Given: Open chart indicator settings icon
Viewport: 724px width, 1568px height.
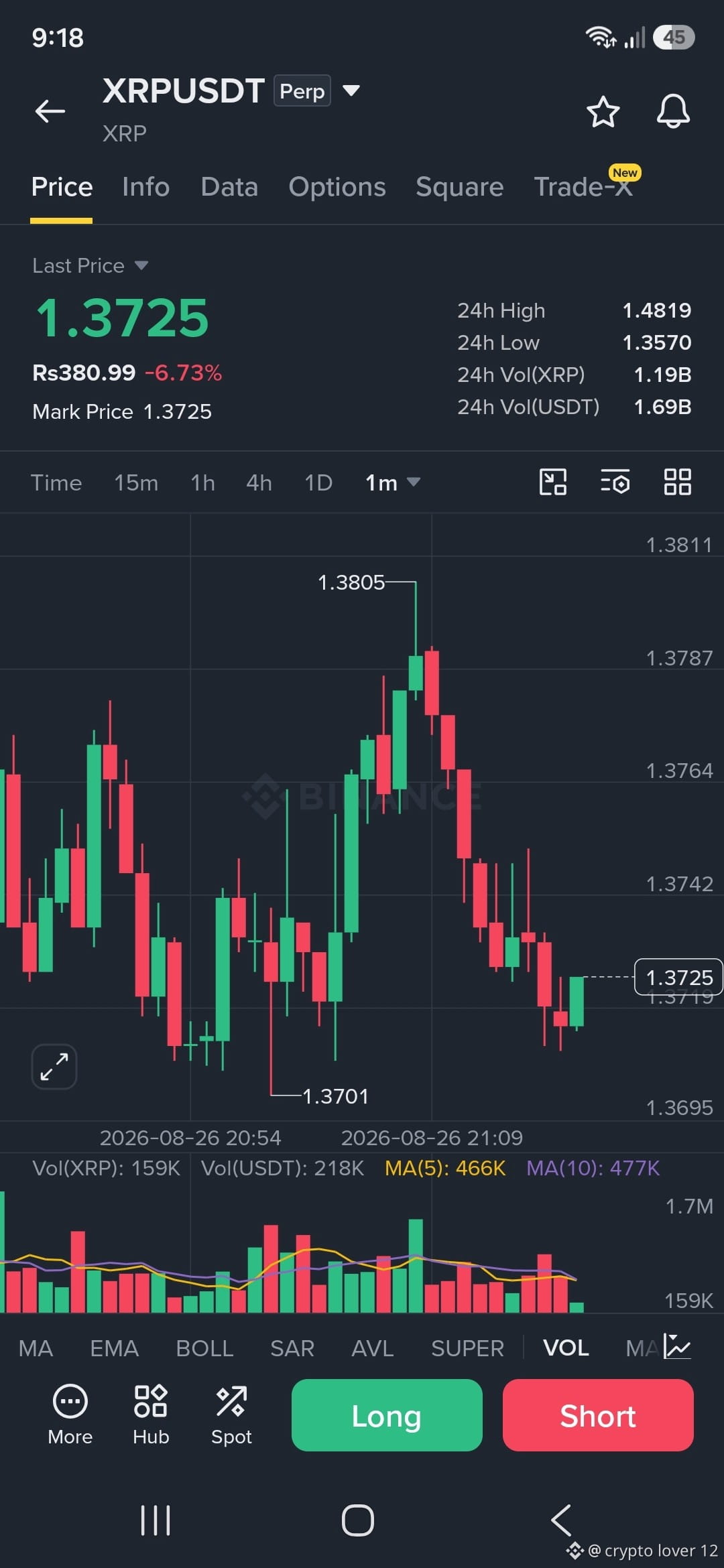Looking at the screenshot, I should point(615,482).
